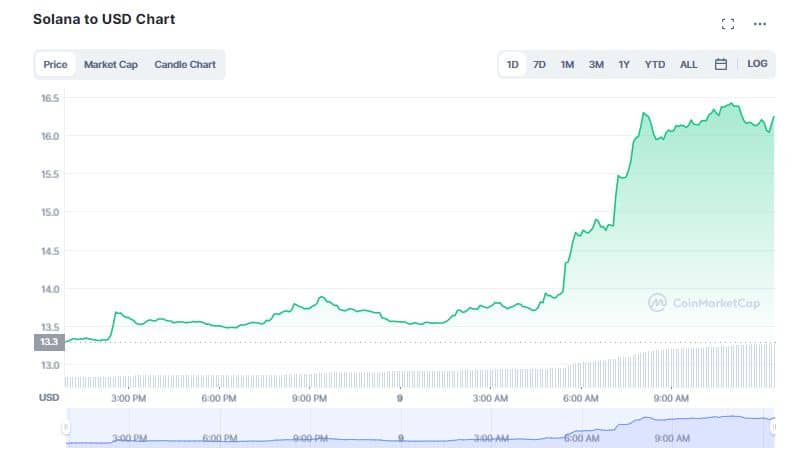Click the 3:00 PM x-axis label
This screenshot has width=802, height=454.
(128, 398)
